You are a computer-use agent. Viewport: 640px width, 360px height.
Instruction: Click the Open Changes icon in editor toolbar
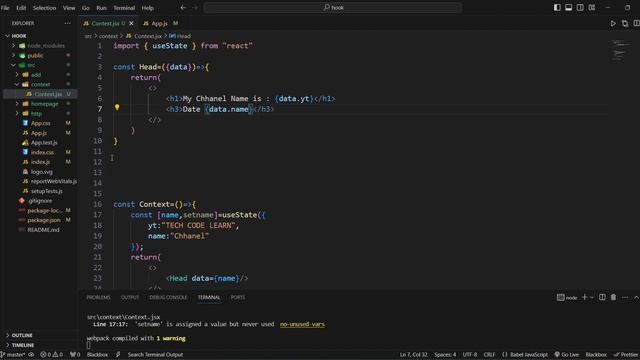click(625, 24)
